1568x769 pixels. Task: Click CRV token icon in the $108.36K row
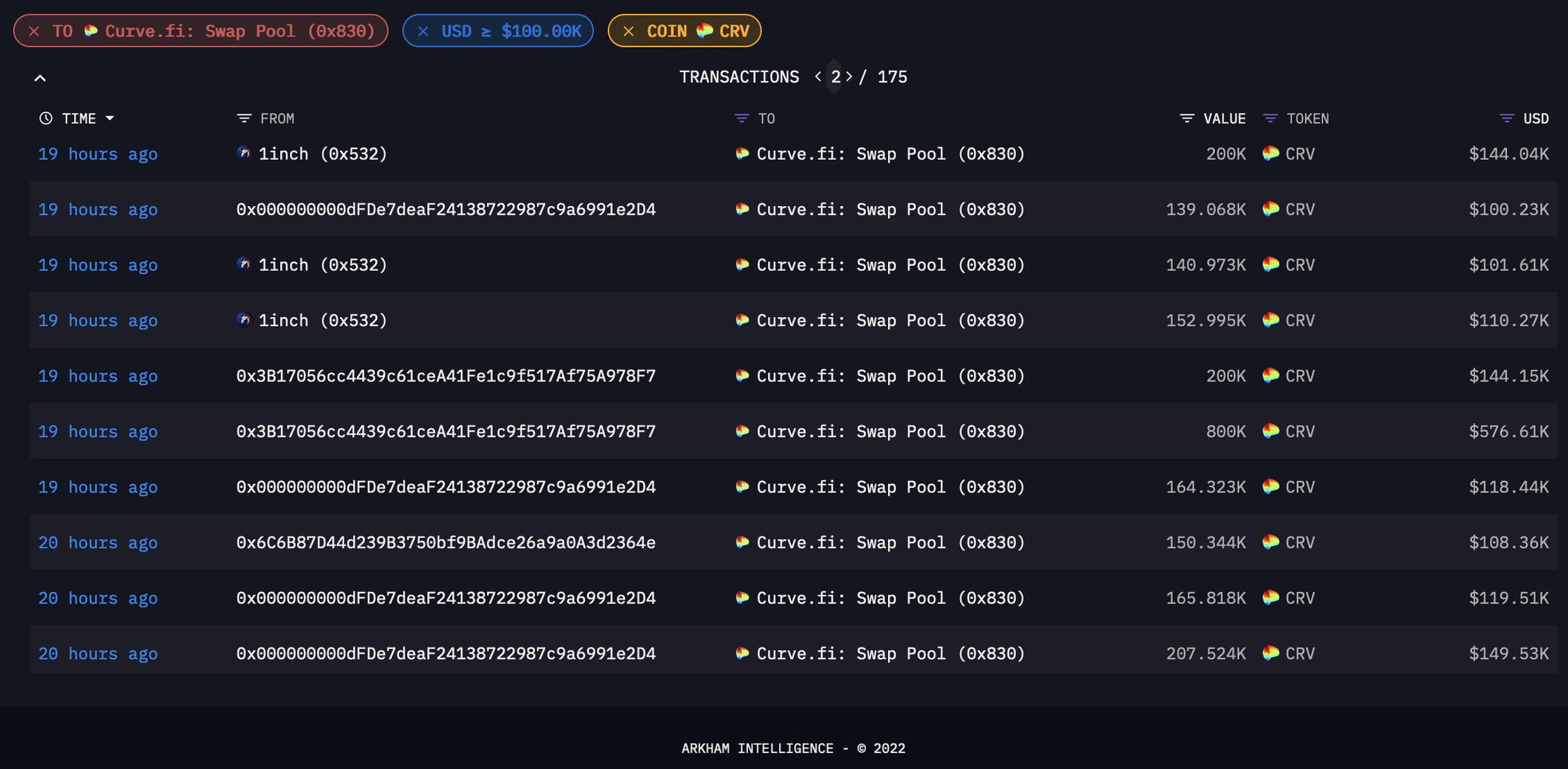point(1271,542)
